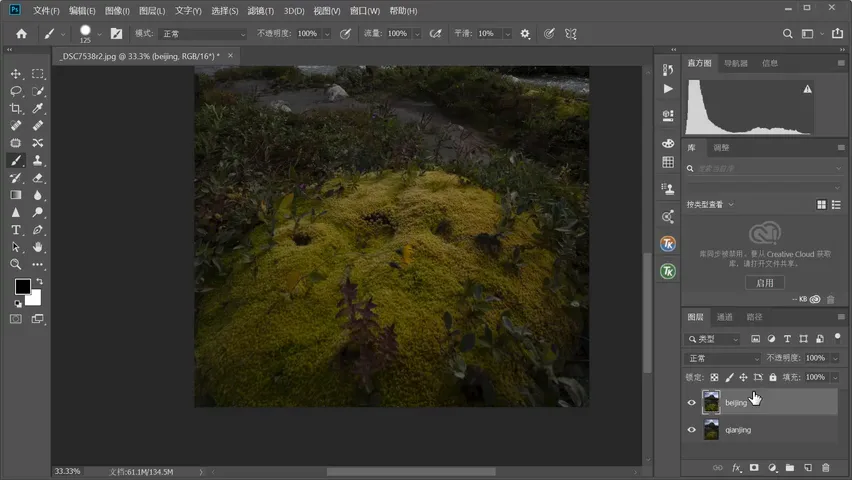The height and width of the screenshot is (480, 852).
Task: Open the layer blend mode 正常 dropdown
Action: (x=723, y=358)
